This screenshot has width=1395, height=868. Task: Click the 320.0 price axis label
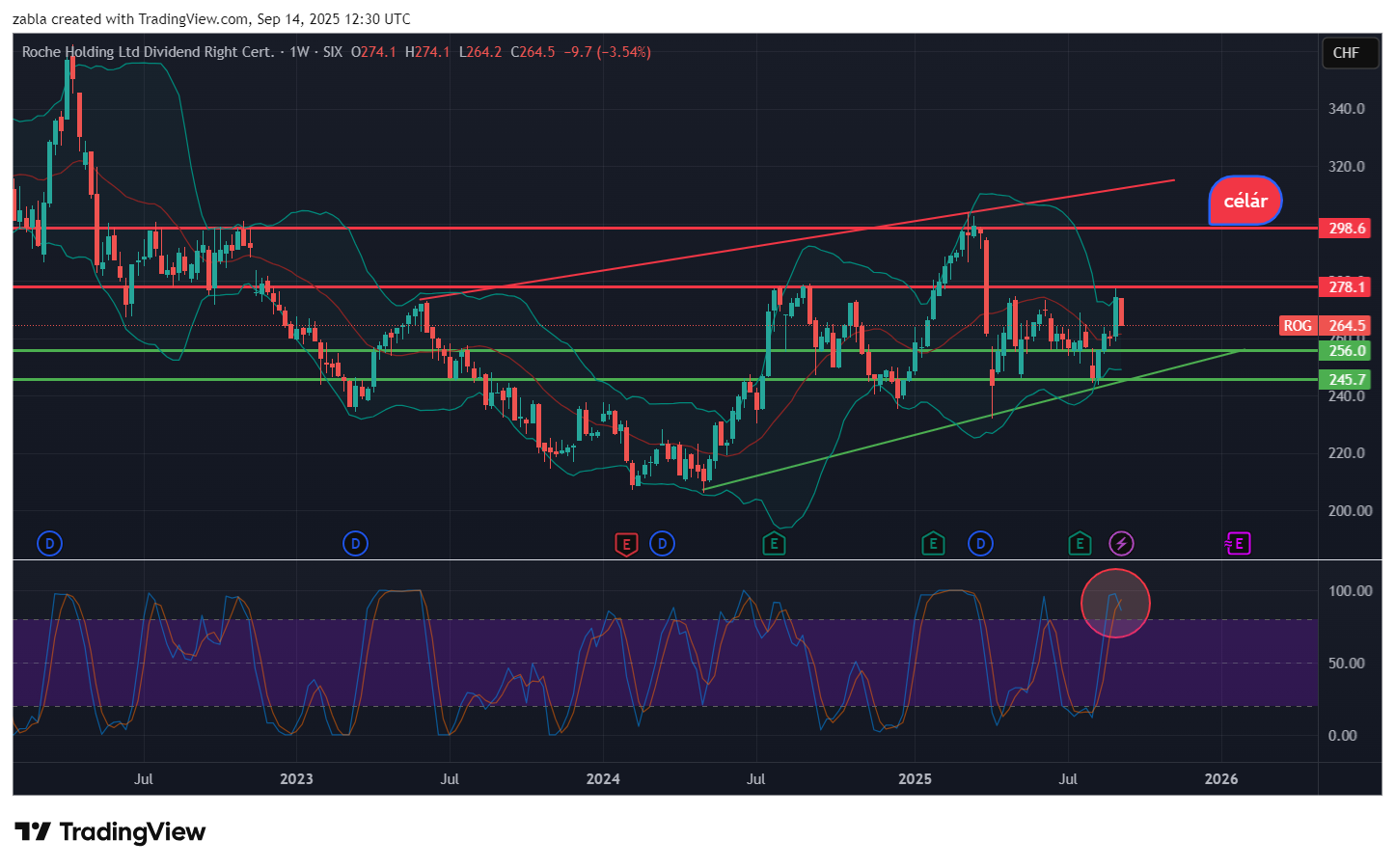pyautogui.click(x=1347, y=167)
